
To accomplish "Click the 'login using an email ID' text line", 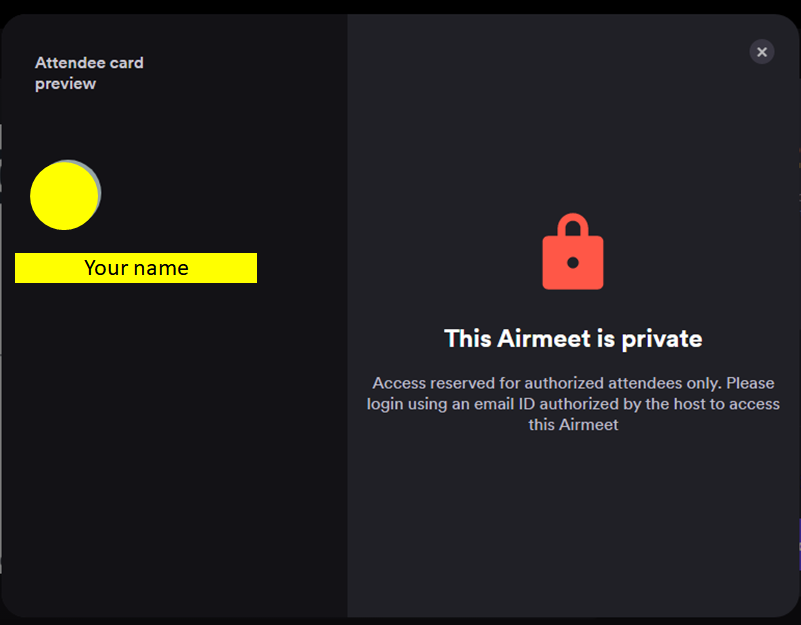I will 573,404.
